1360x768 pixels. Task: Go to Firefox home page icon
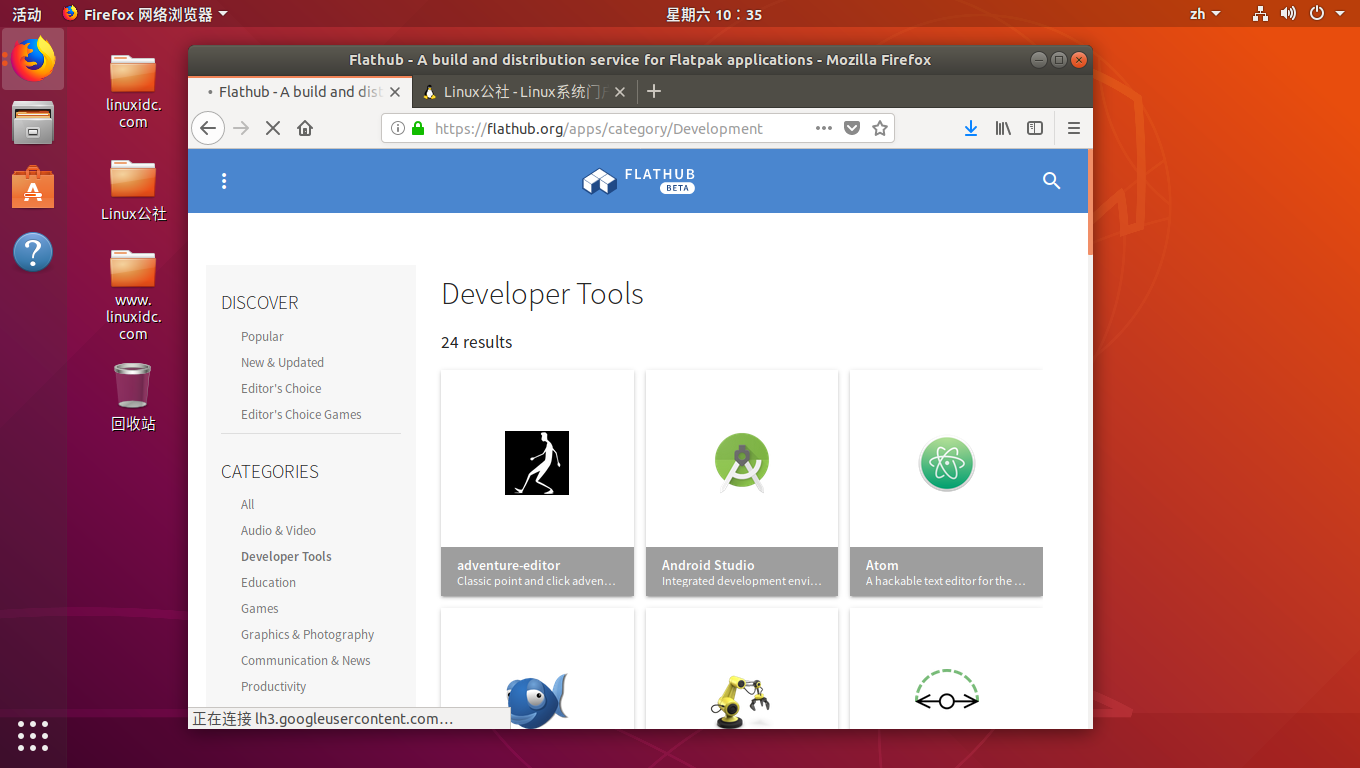(x=305, y=128)
